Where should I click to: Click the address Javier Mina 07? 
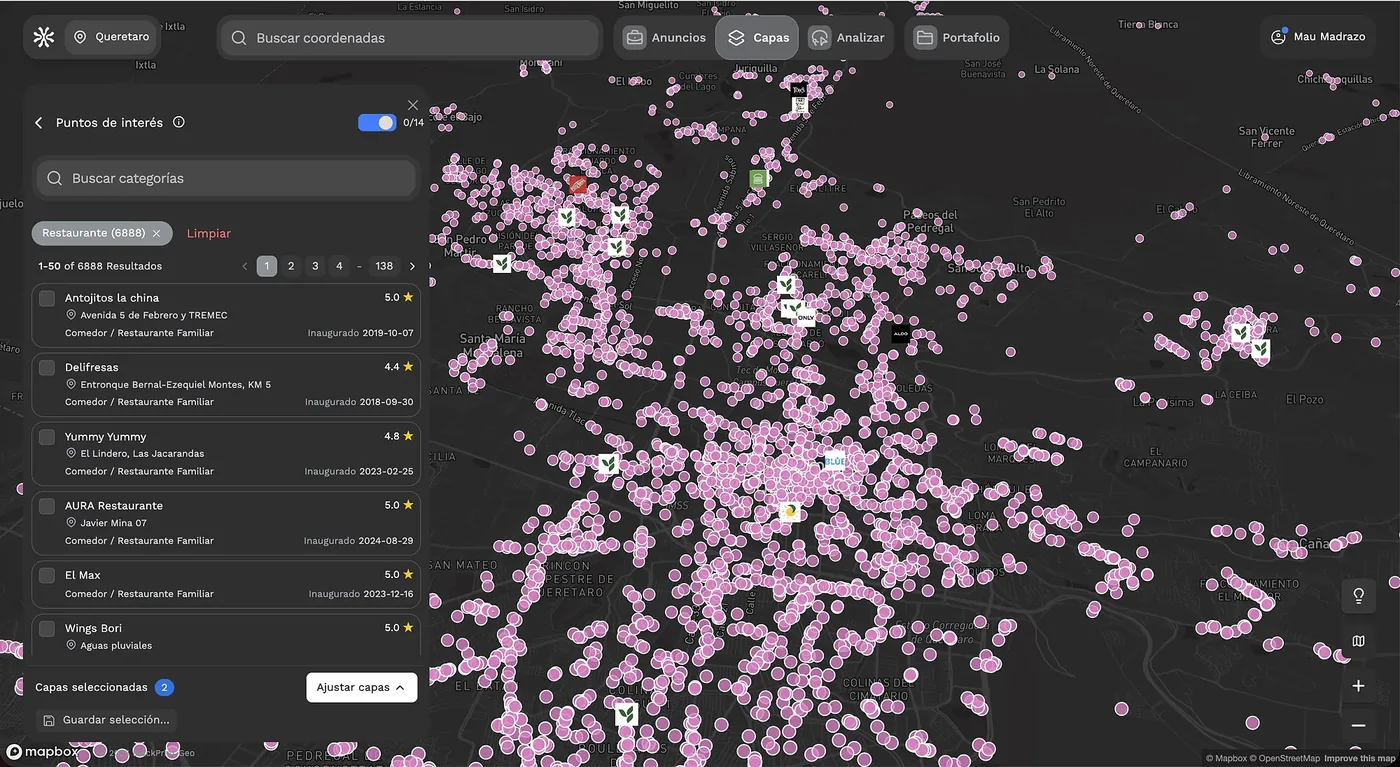coord(113,523)
